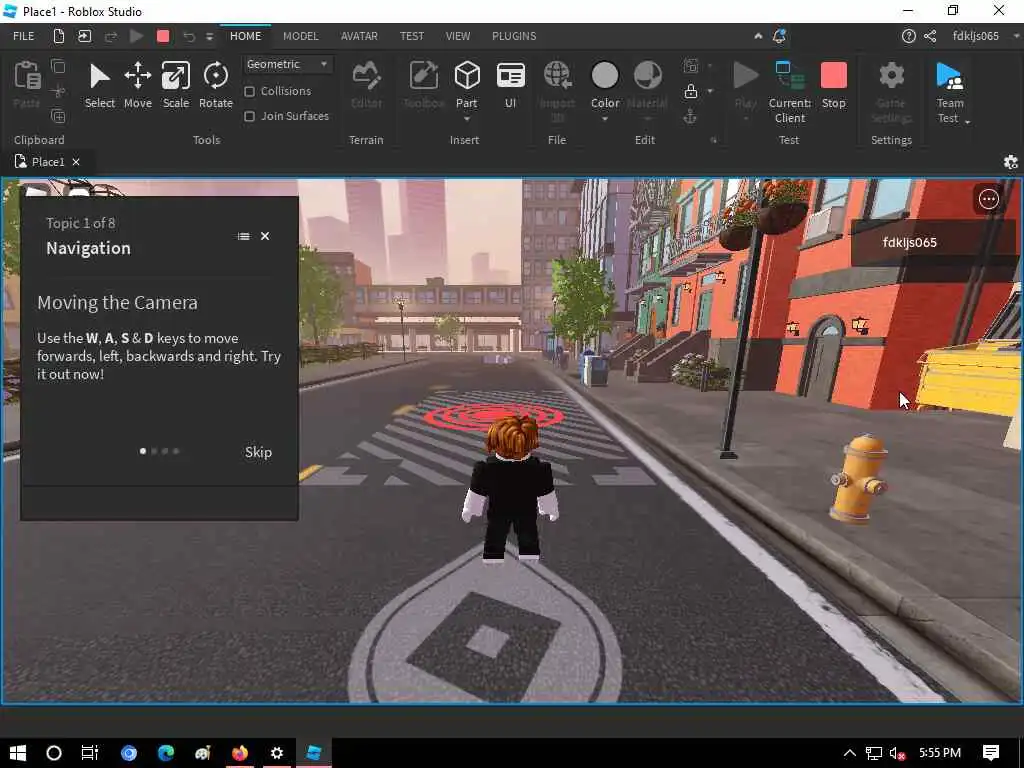Open quick access toolbar customize arrow
This screenshot has width=1024, height=768.
[210, 37]
